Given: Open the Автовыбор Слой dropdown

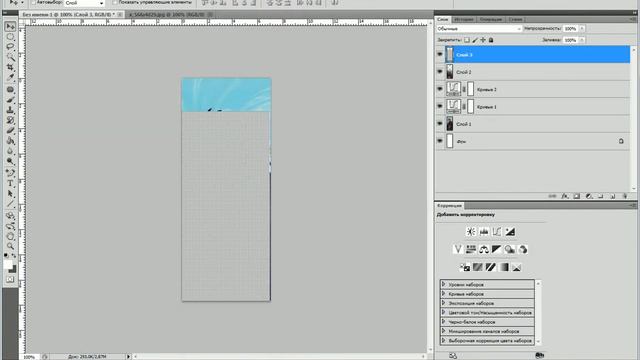Looking at the screenshot, I should (84, 3).
